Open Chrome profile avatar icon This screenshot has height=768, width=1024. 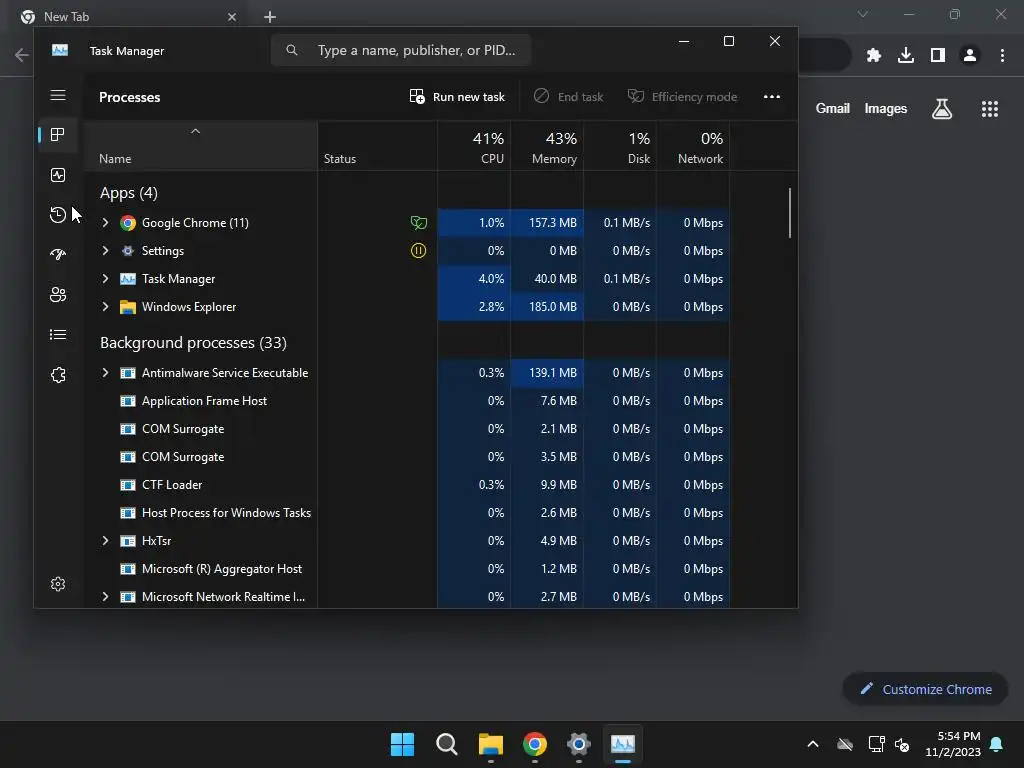pos(970,56)
